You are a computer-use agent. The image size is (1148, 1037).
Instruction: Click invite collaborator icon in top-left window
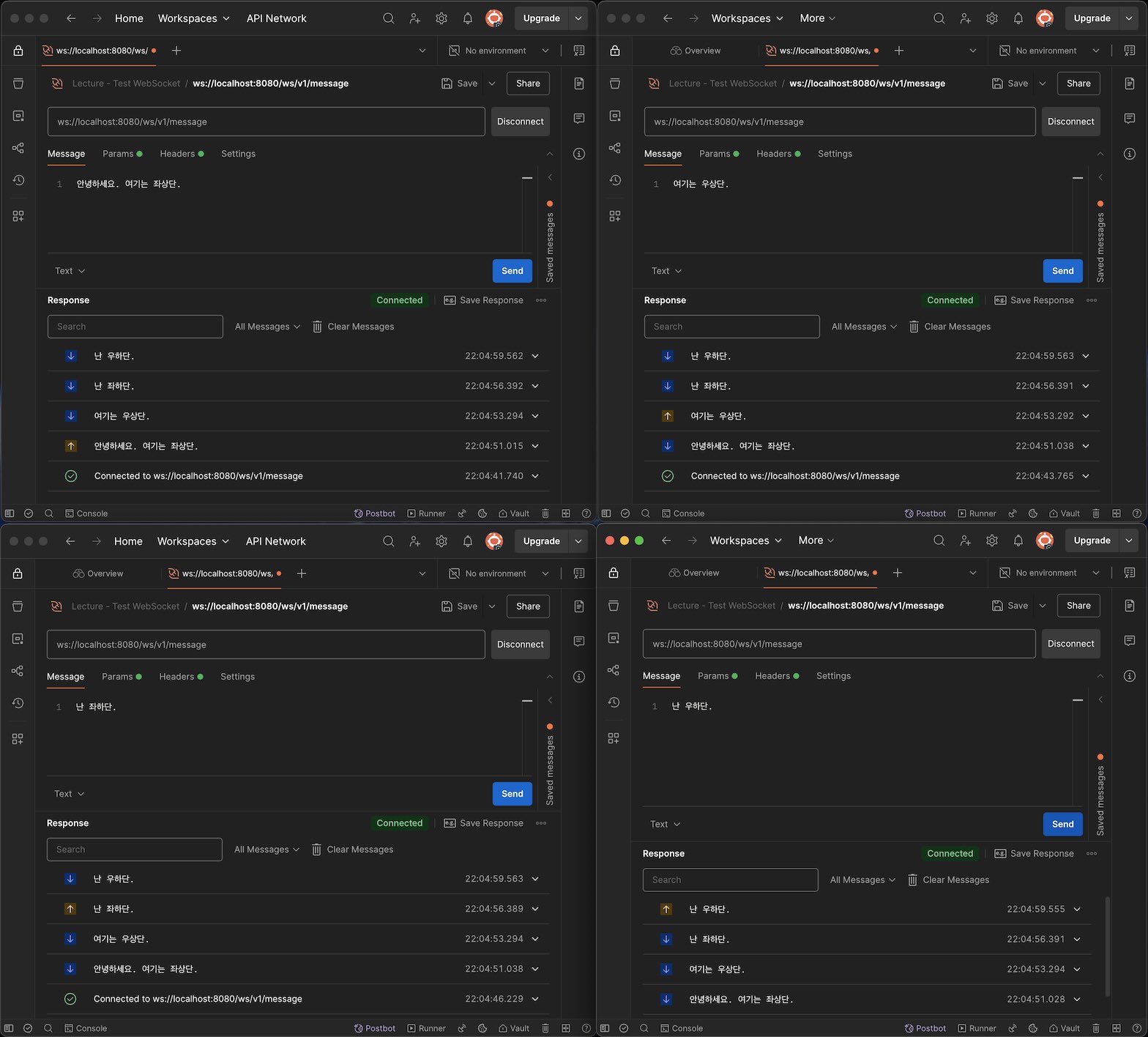[415, 18]
